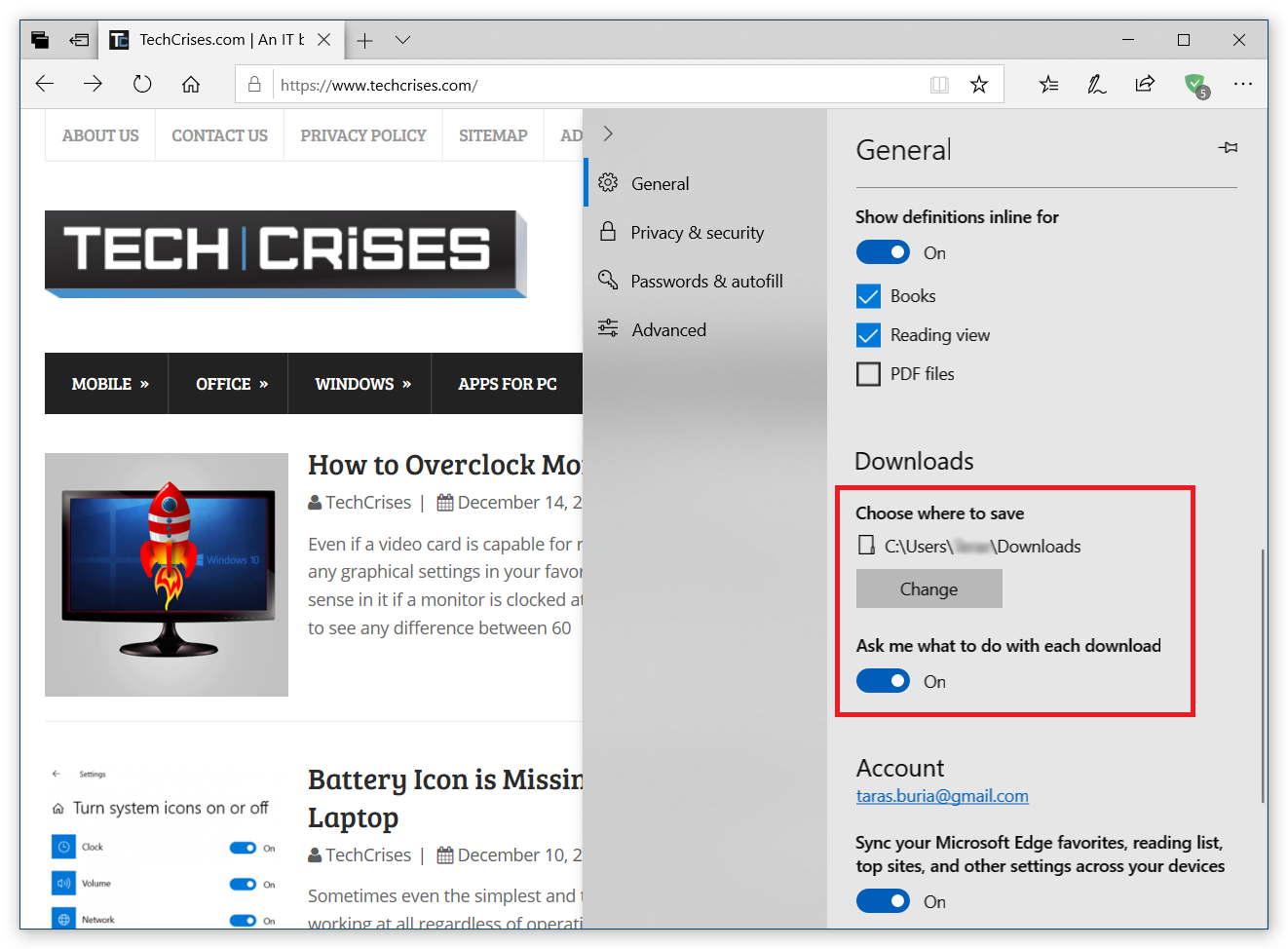The image size is (1288, 949).
Task: Open the Reading view icon in address bar
Action: (939, 85)
